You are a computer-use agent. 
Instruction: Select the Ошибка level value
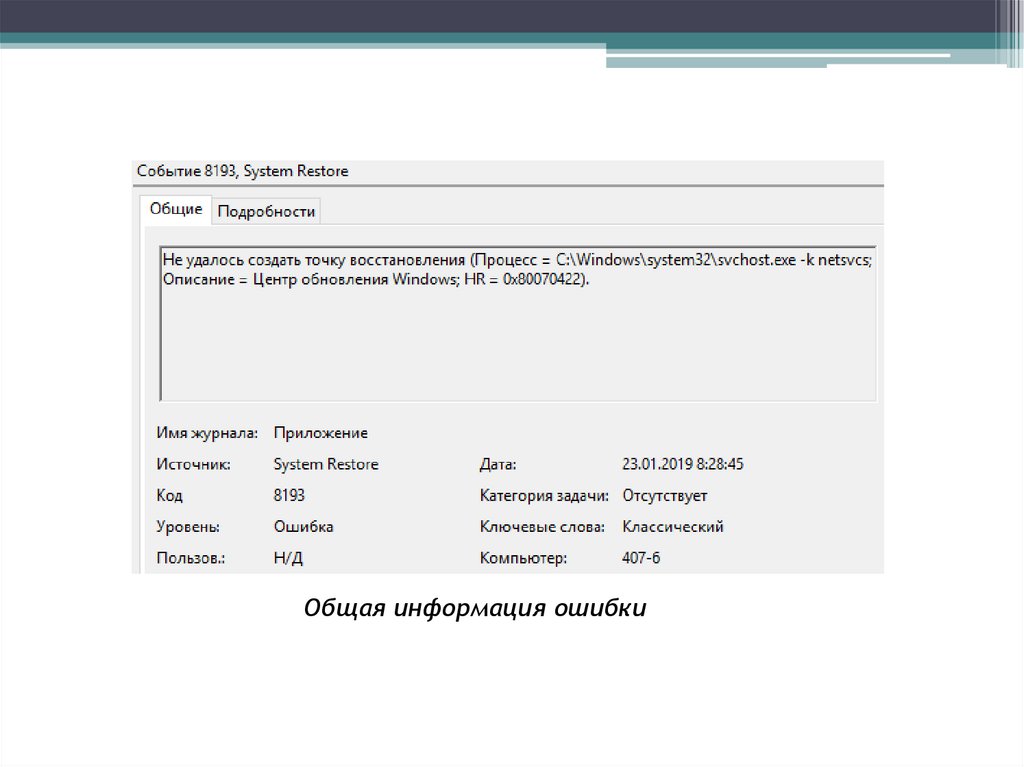pyautogui.click(x=303, y=526)
